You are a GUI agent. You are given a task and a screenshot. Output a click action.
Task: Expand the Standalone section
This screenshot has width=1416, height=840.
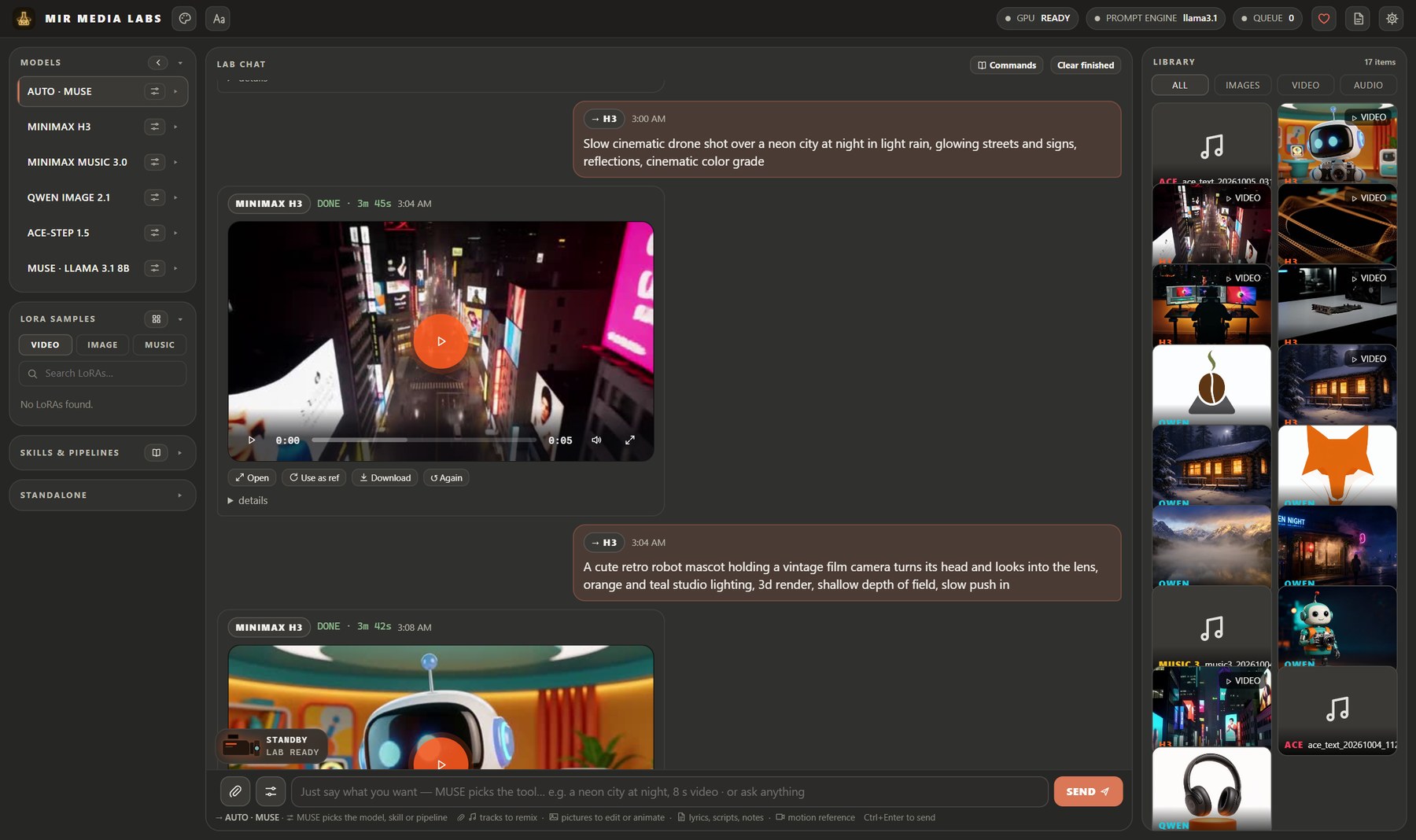(x=102, y=496)
